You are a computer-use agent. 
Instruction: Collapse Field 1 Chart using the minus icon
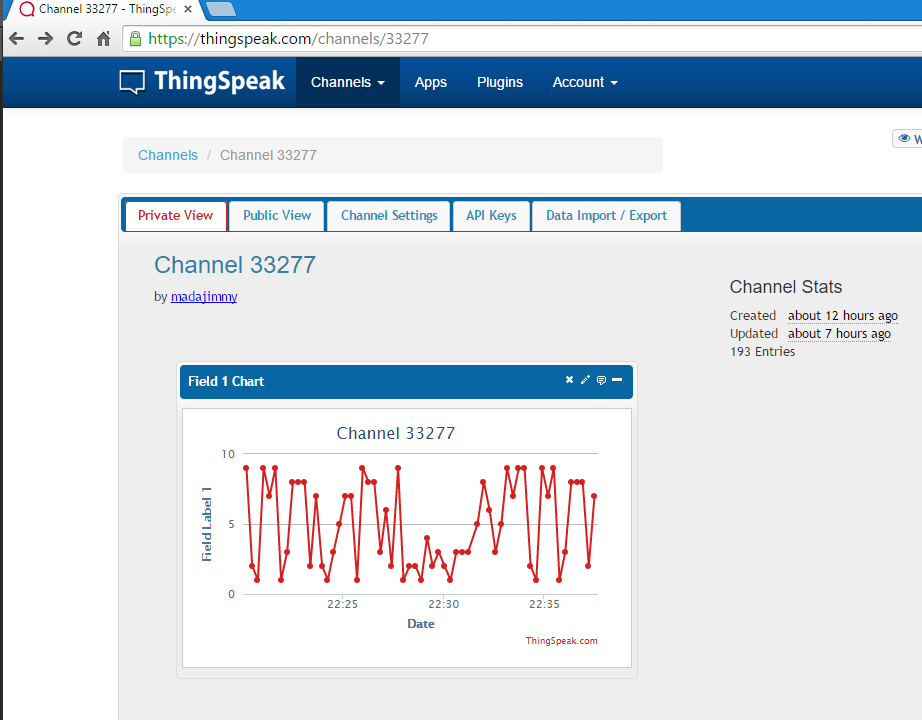pos(617,380)
